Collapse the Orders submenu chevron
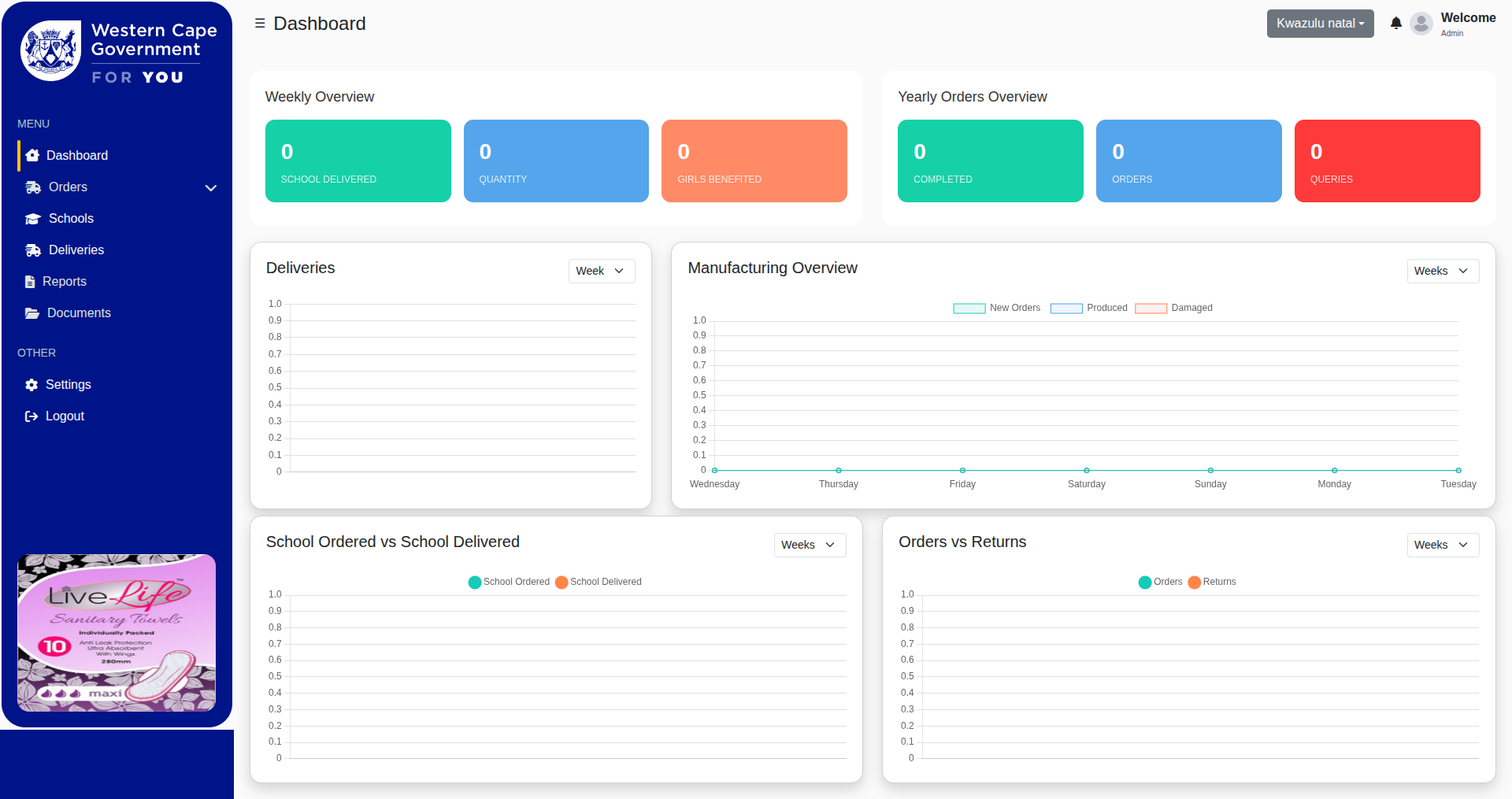The width and height of the screenshot is (1512, 799). coord(210,188)
